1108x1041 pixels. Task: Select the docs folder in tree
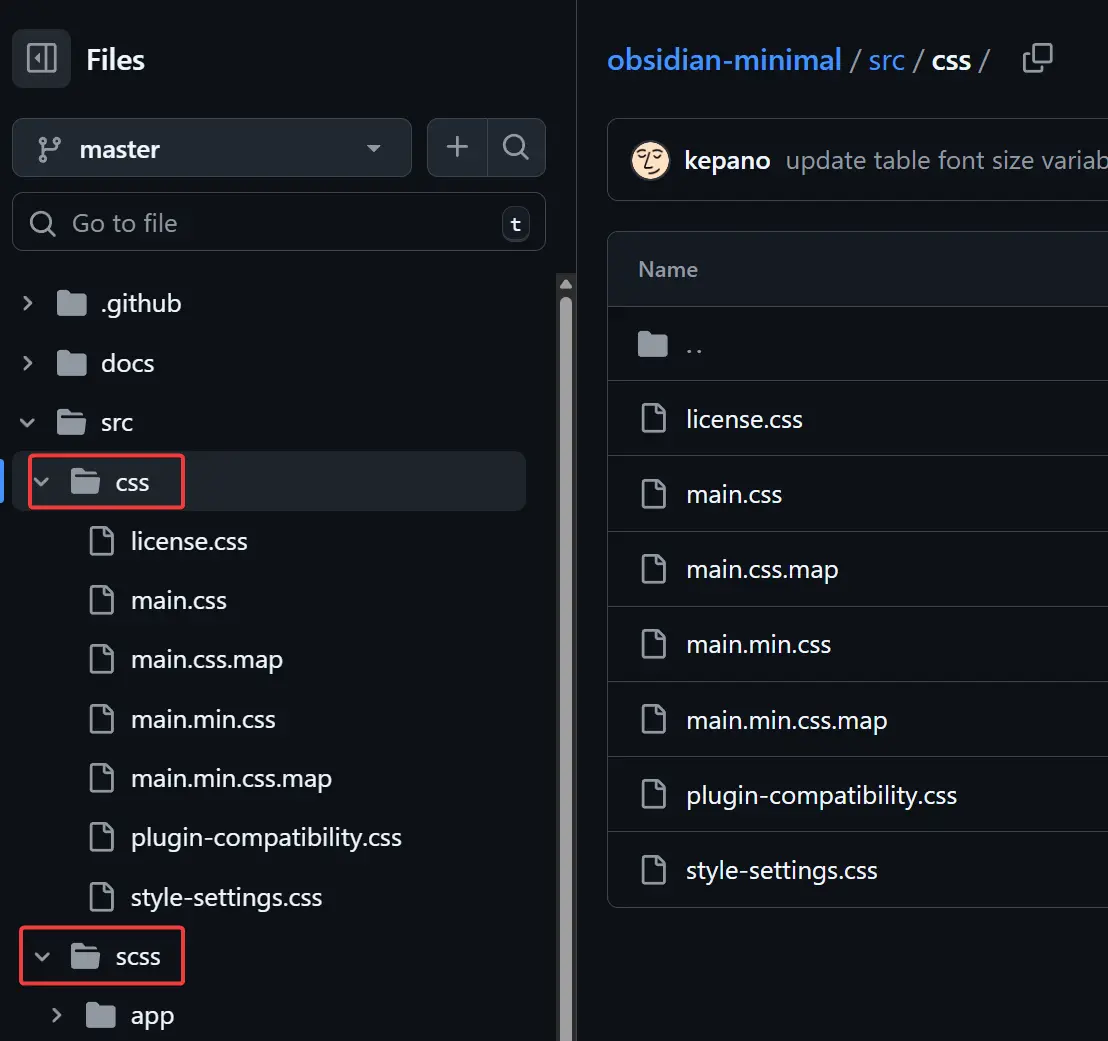(127, 363)
